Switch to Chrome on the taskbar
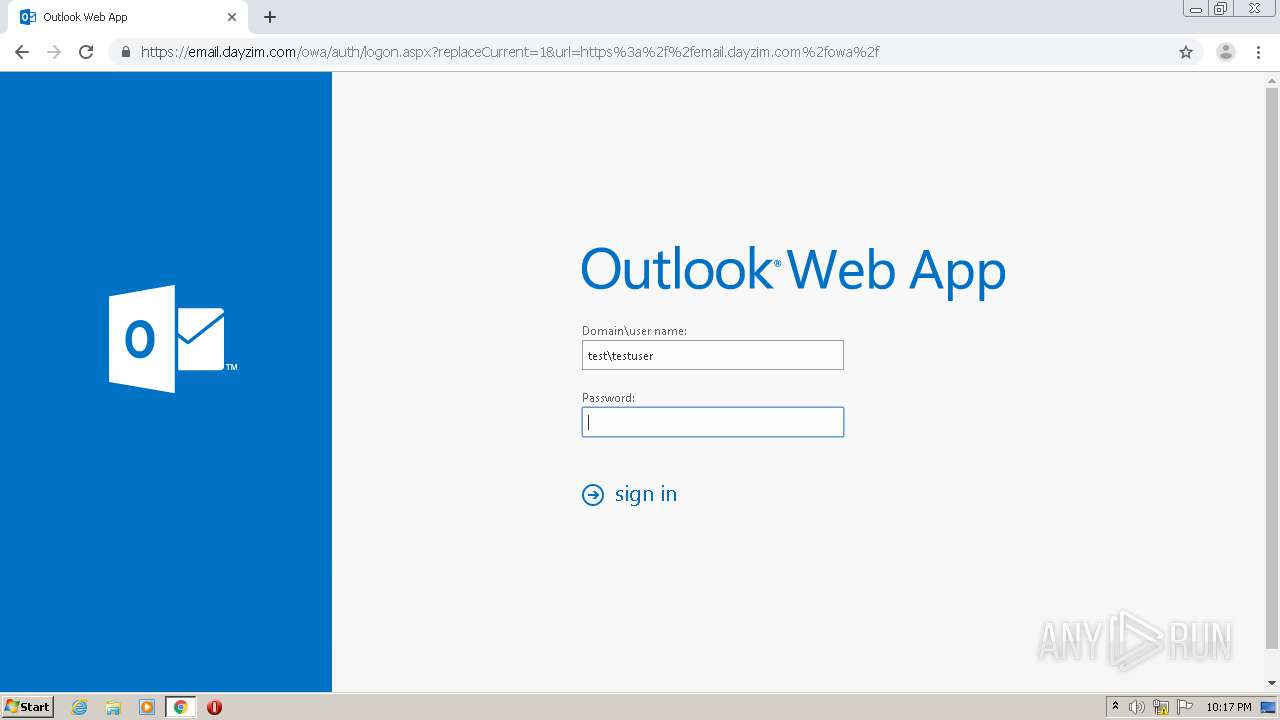 click(180, 707)
